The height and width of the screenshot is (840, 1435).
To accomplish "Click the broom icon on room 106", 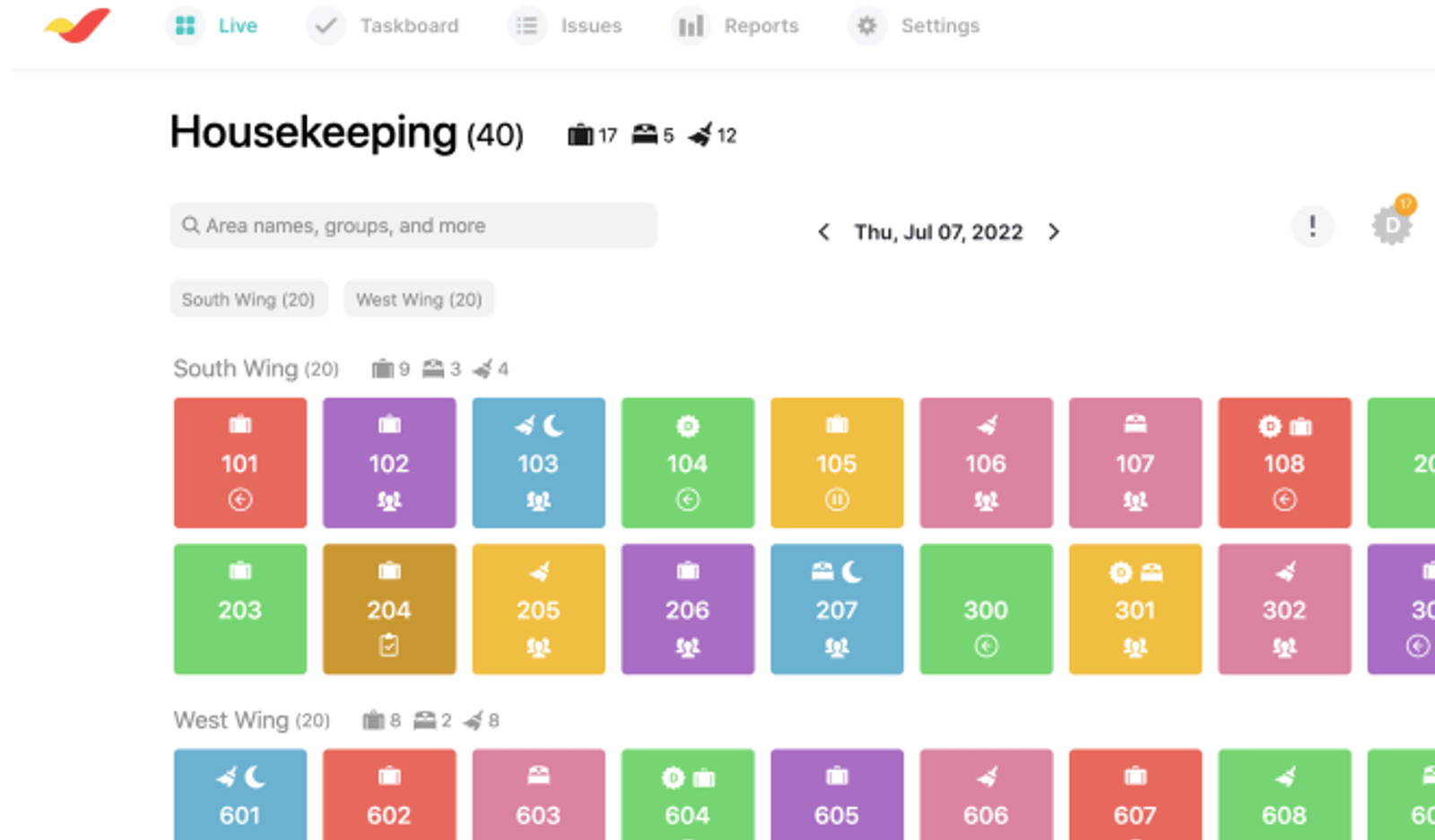I will tap(987, 425).
